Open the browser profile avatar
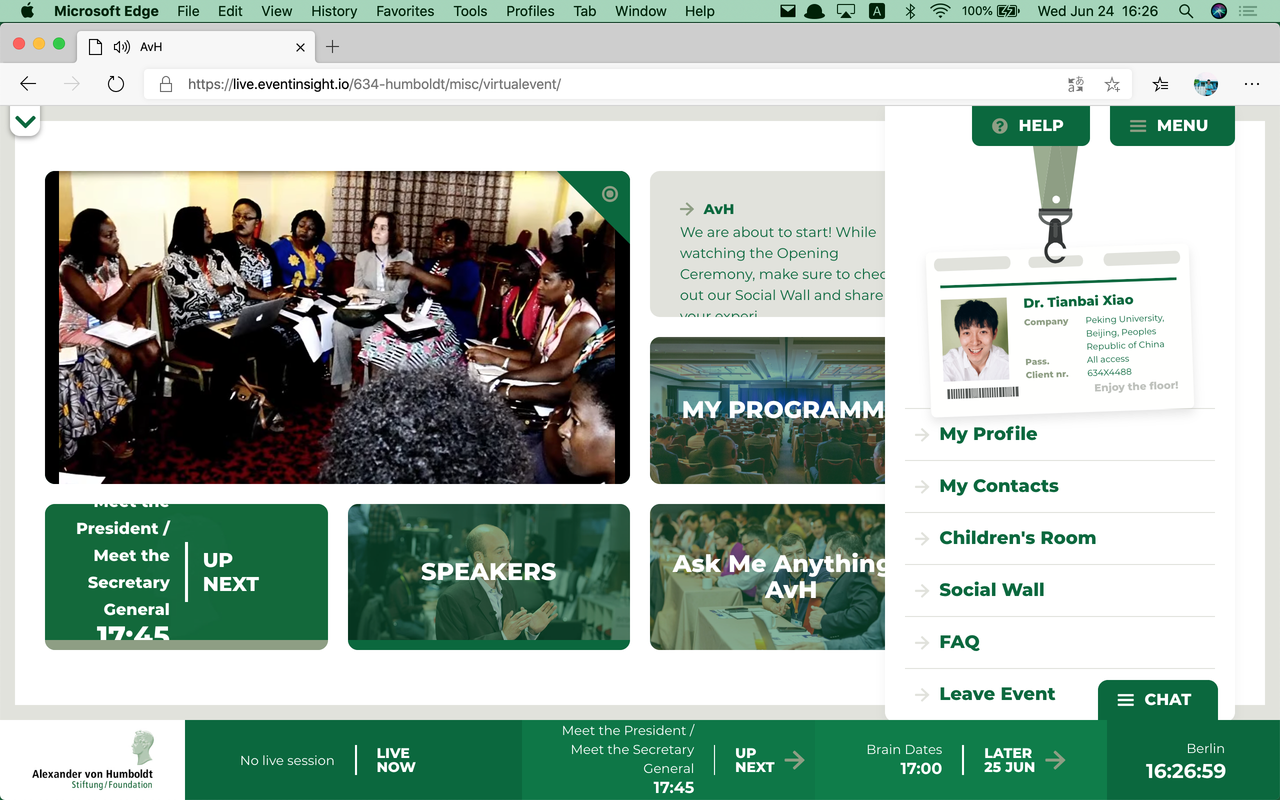 point(1206,85)
